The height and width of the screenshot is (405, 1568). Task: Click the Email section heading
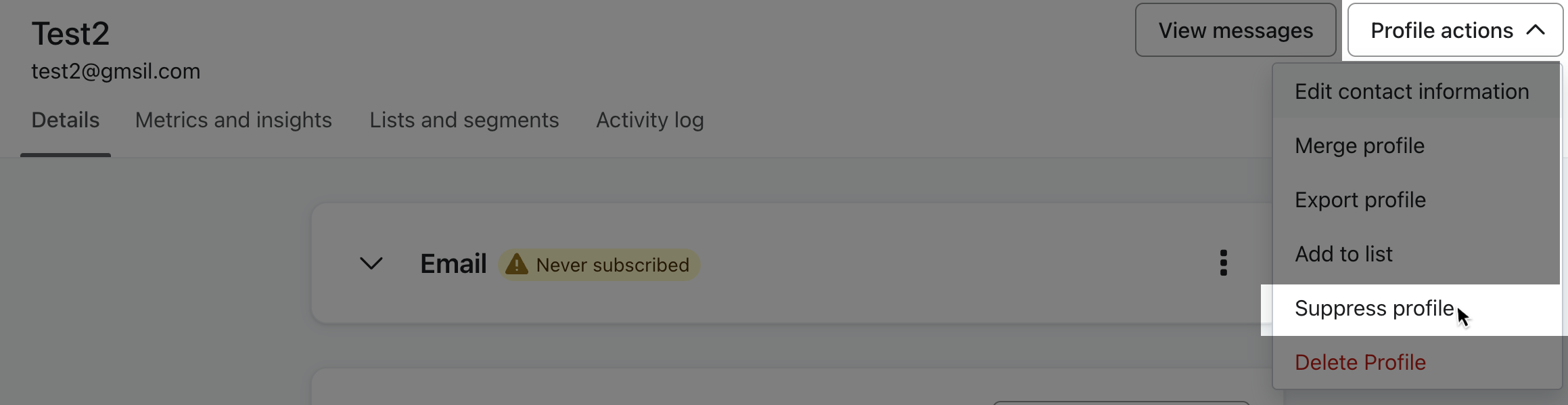453,263
